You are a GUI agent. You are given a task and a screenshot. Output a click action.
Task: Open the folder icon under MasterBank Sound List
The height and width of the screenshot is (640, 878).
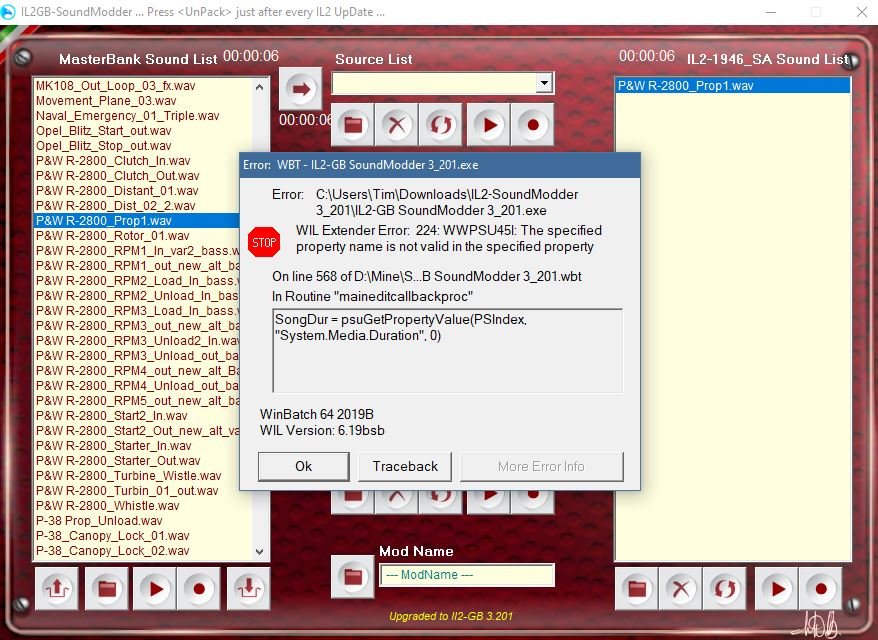(106, 588)
